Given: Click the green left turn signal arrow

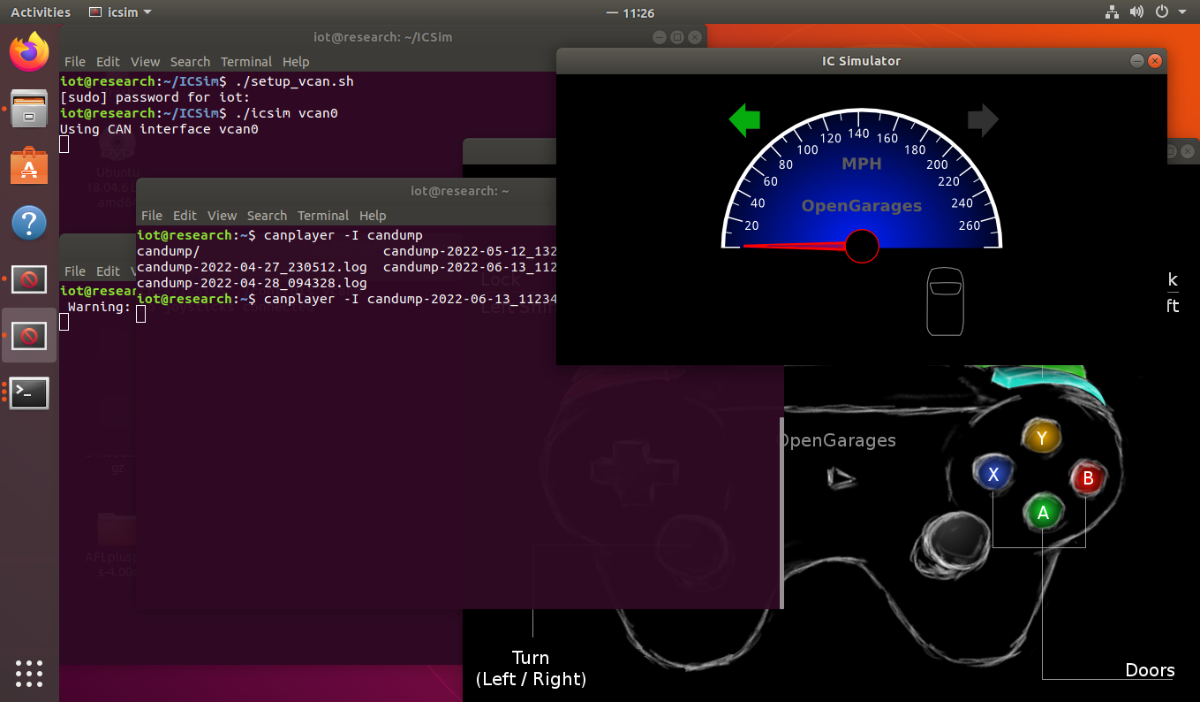Looking at the screenshot, I should click(745, 121).
